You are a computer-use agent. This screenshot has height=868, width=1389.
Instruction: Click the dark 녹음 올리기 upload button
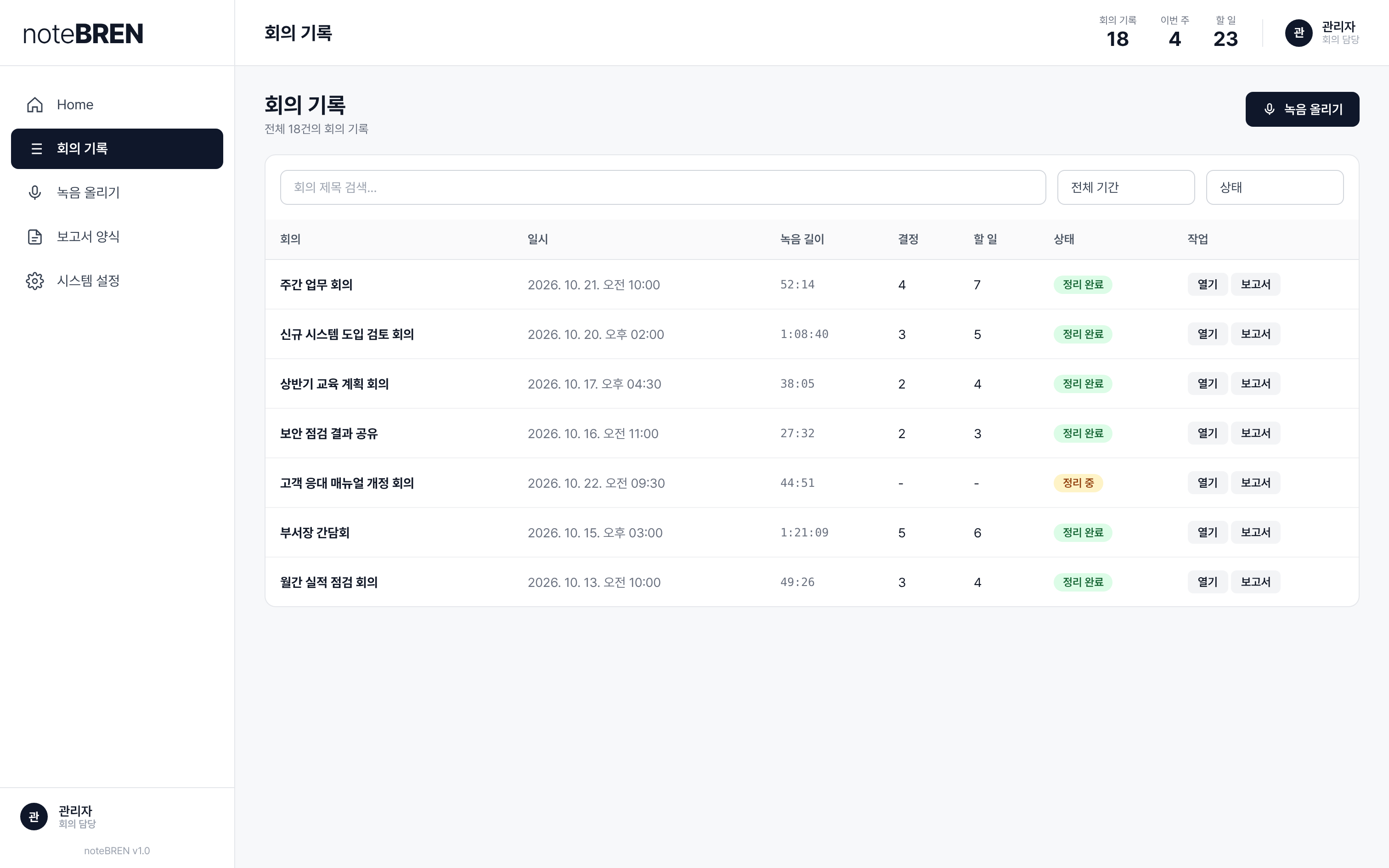[x=1302, y=109]
